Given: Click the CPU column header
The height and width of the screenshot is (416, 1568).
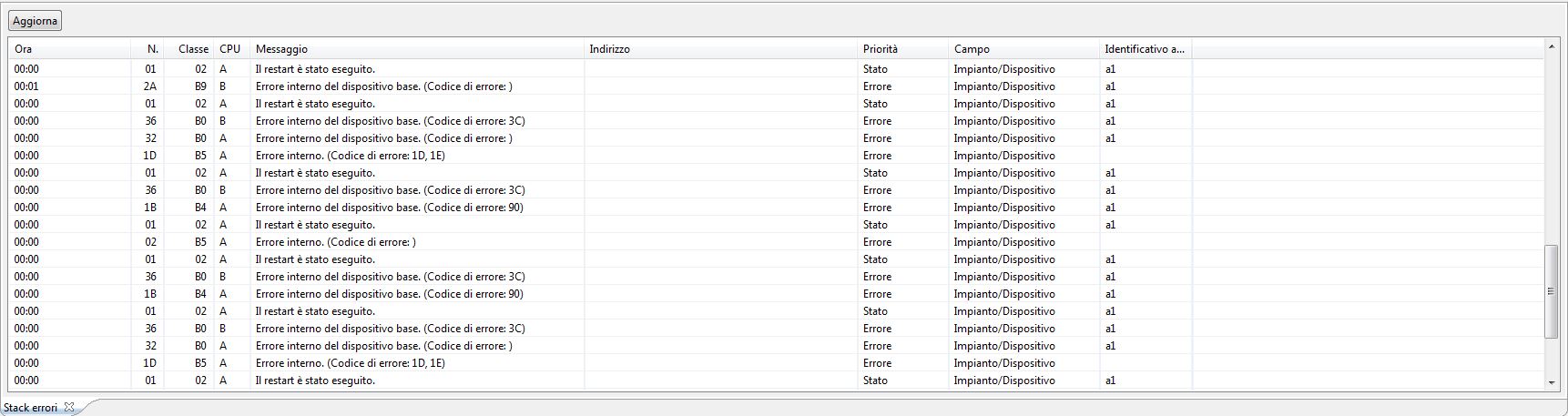Looking at the screenshot, I should tap(232, 49).
